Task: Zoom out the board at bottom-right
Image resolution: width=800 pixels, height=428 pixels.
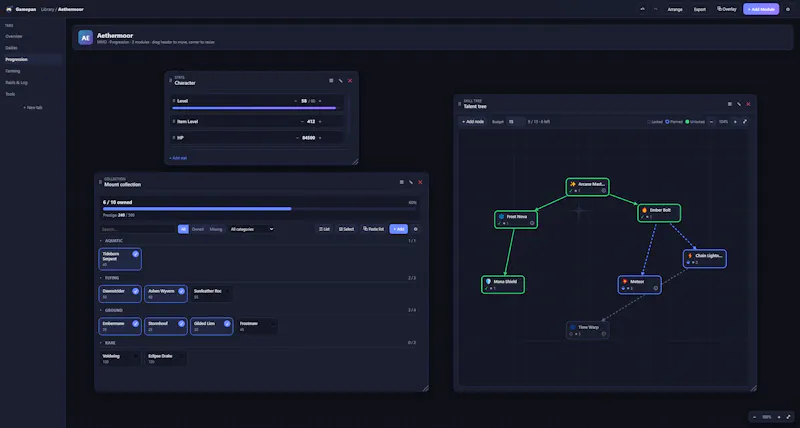Action: 755,417
